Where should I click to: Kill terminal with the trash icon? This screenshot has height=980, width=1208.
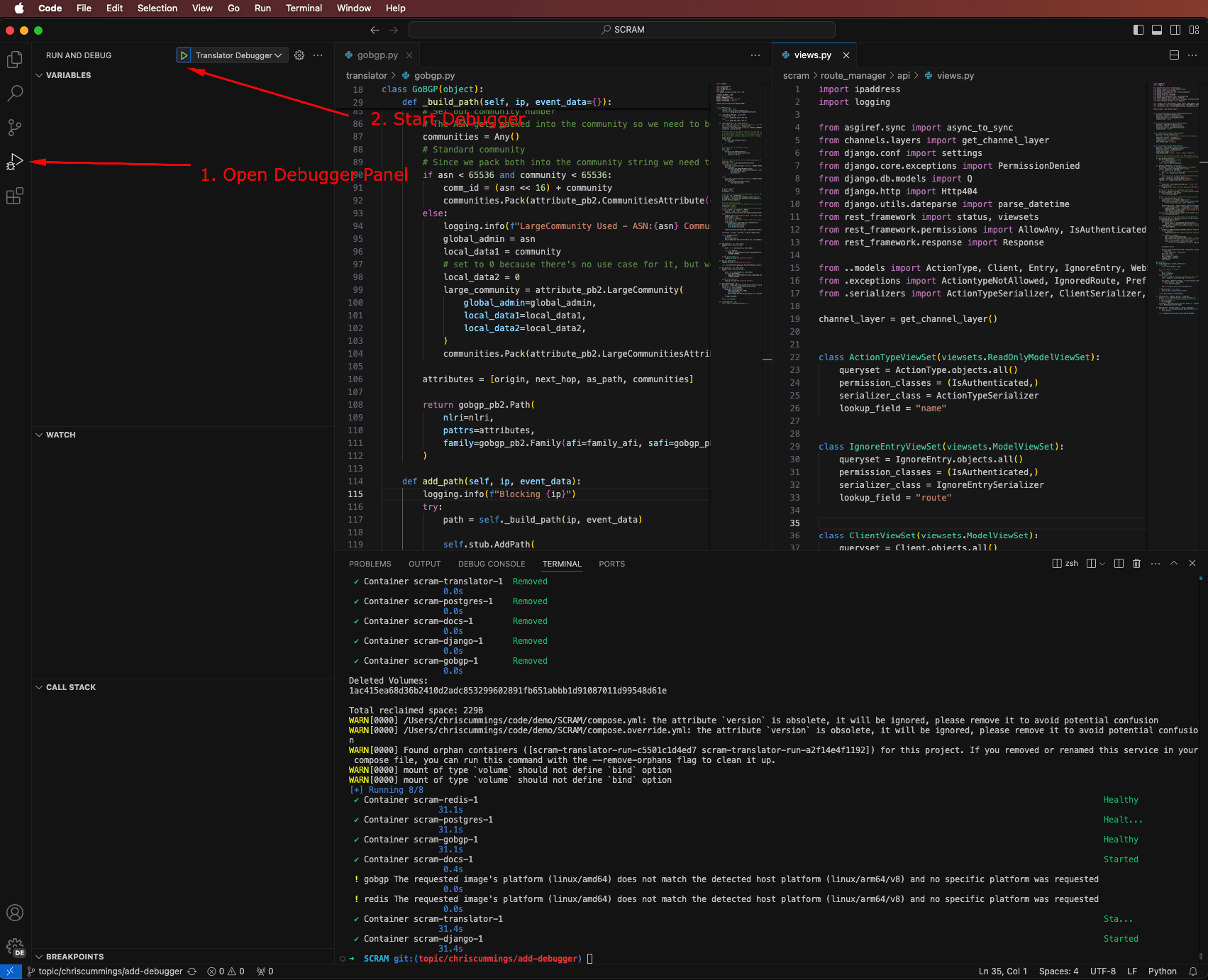[x=1137, y=564]
